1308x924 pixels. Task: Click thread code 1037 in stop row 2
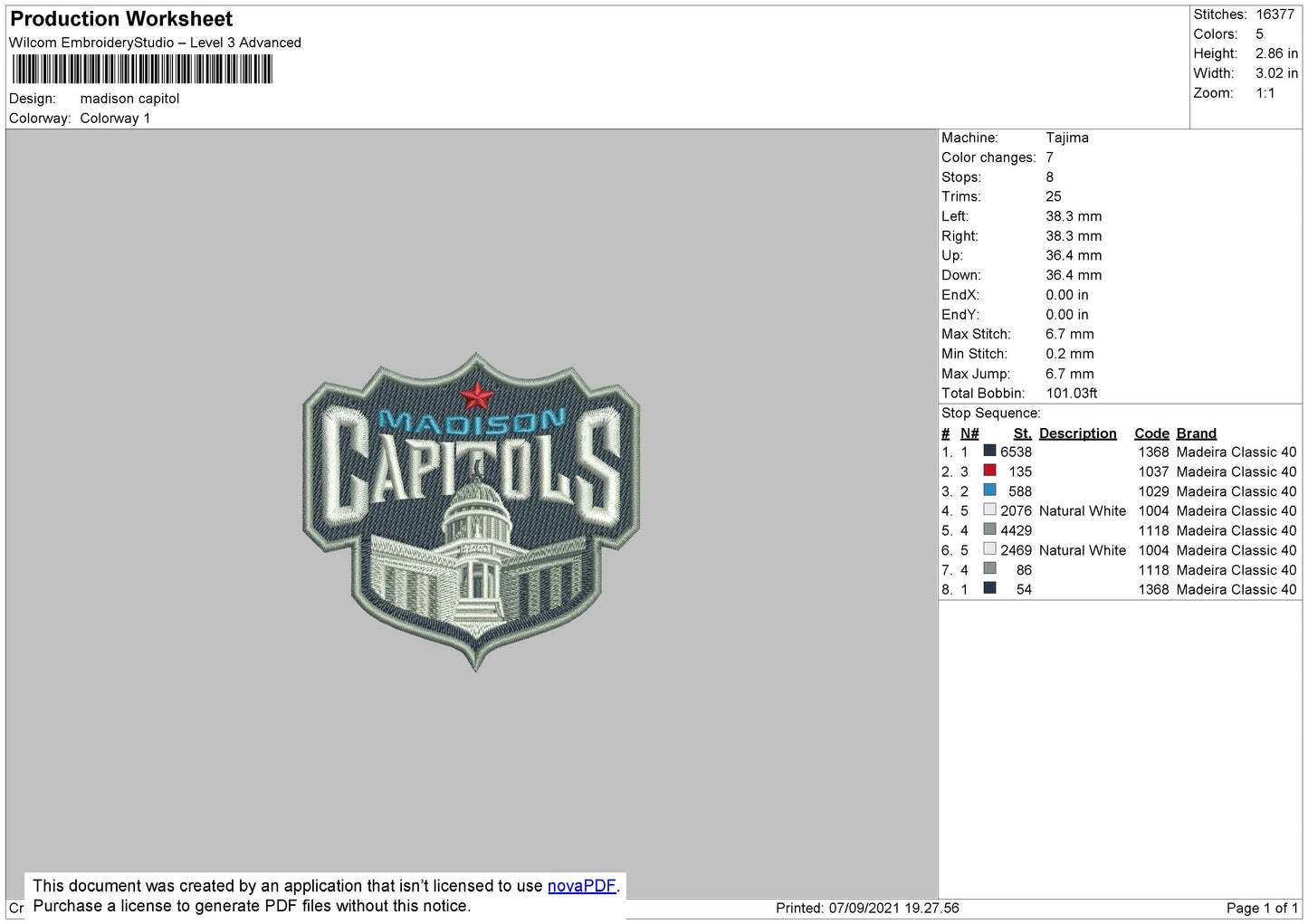[x=1153, y=472]
